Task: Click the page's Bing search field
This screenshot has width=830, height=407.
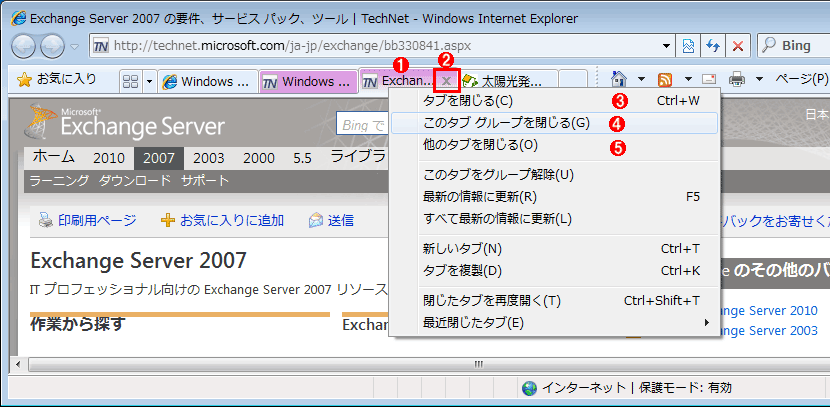Action: point(363,125)
